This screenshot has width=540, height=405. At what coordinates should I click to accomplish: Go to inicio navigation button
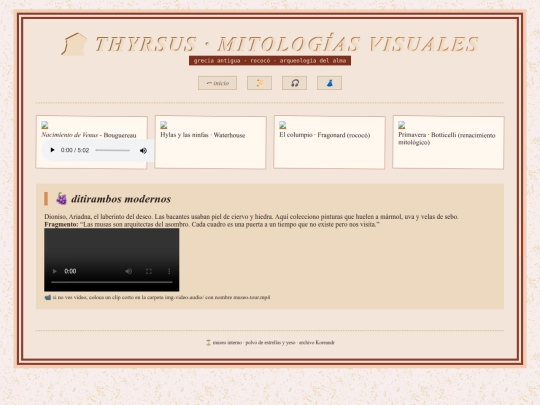pyautogui.click(x=217, y=83)
